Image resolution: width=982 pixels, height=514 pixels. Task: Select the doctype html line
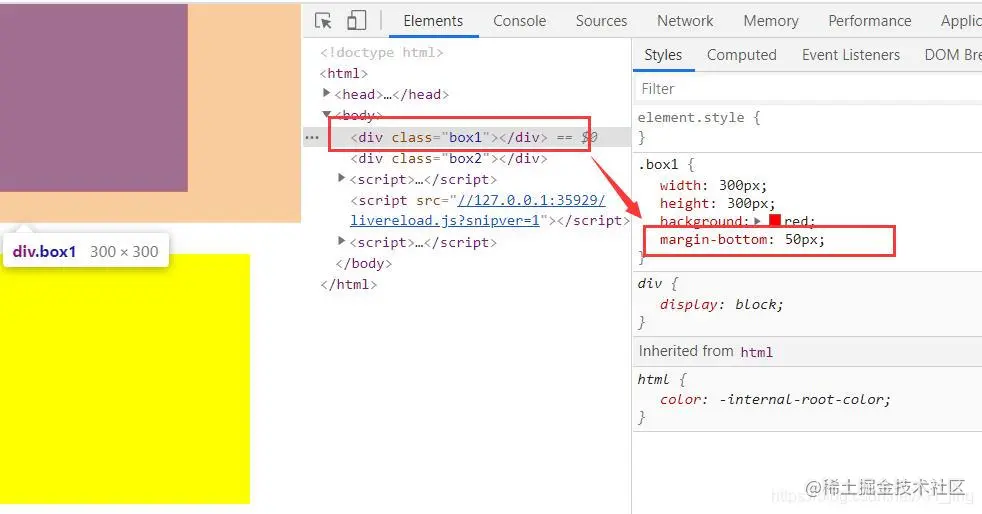click(x=381, y=53)
